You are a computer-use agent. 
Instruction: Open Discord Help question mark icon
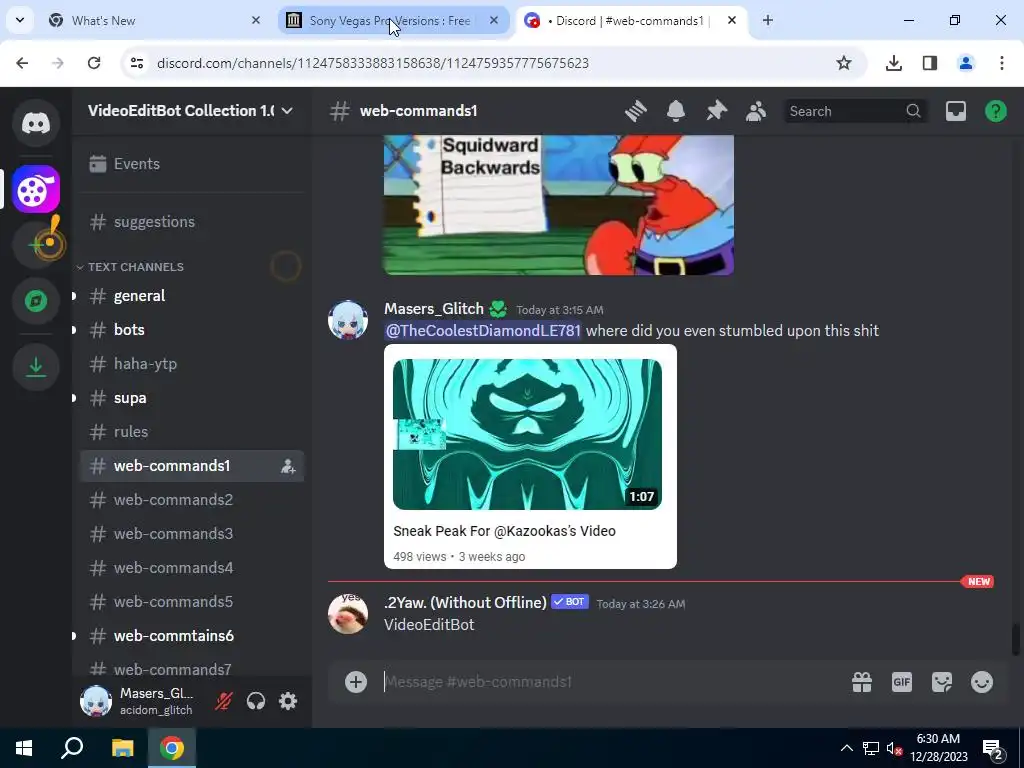995,111
